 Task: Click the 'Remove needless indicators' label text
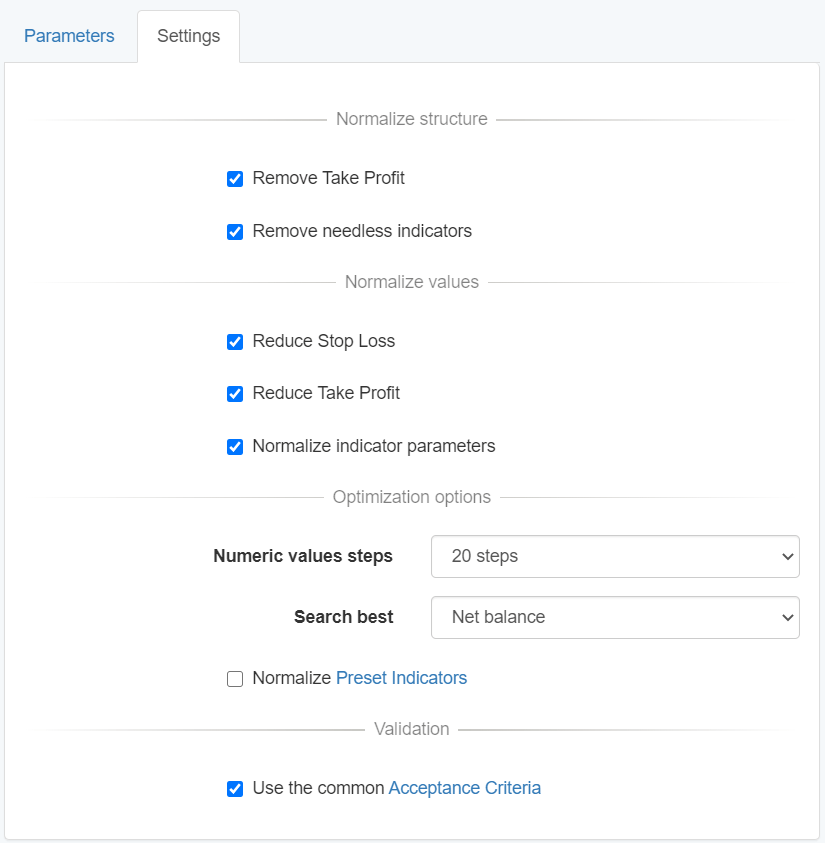(x=361, y=231)
